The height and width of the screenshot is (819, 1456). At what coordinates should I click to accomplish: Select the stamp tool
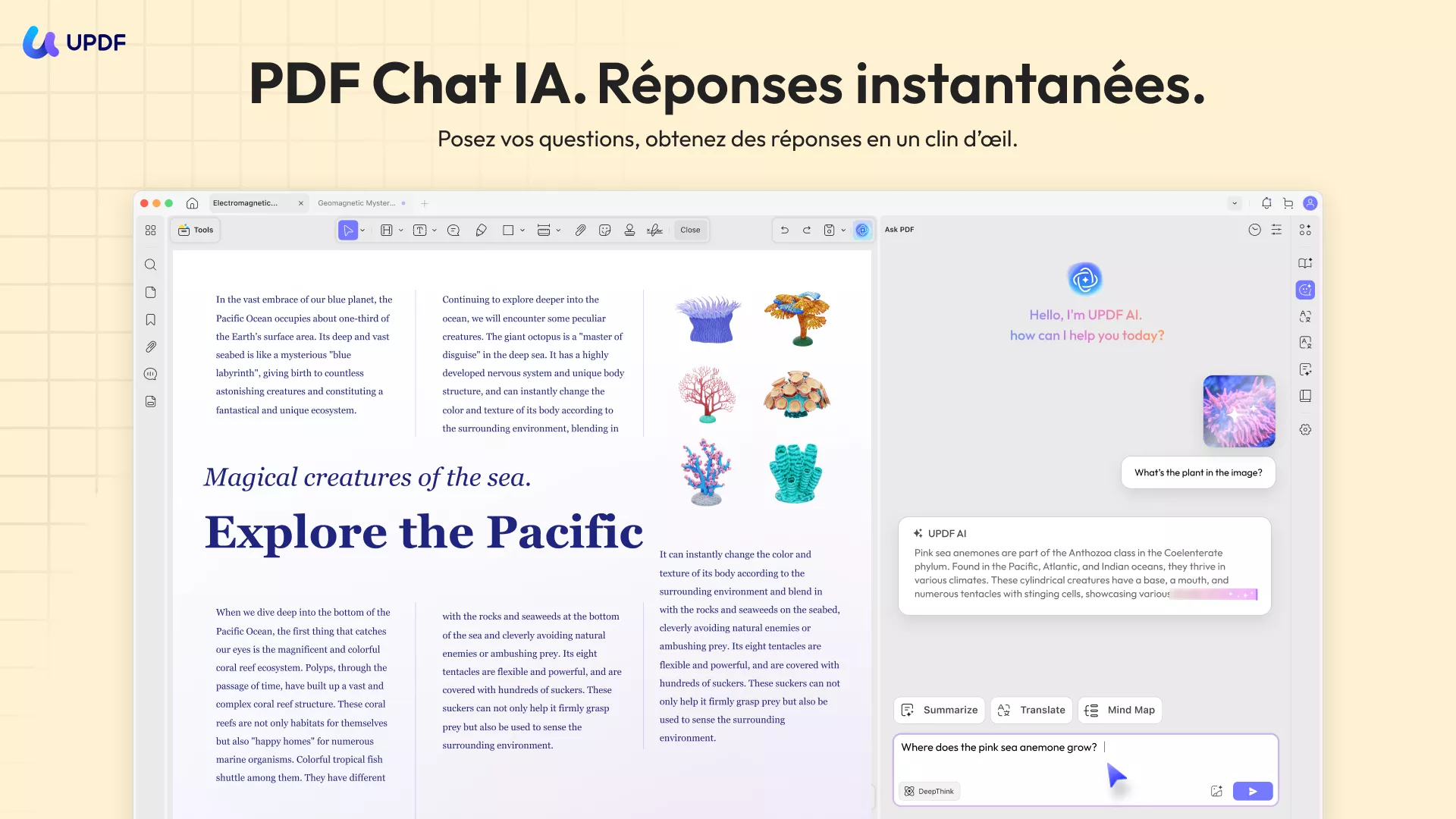[630, 230]
